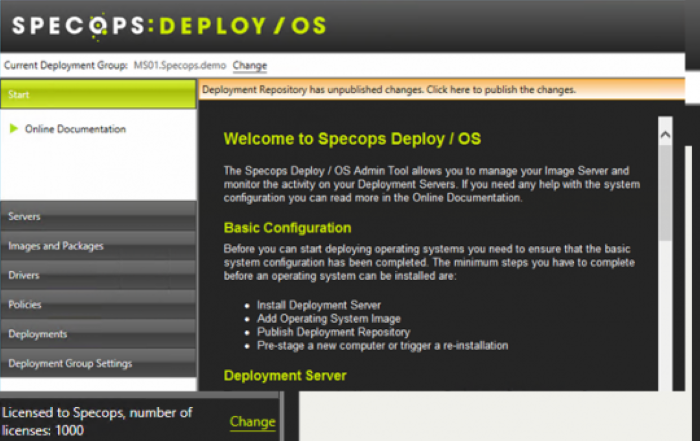The image size is (700, 441).
Task: Click the banner to publish repository changes
Action: (x=442, y=90)
